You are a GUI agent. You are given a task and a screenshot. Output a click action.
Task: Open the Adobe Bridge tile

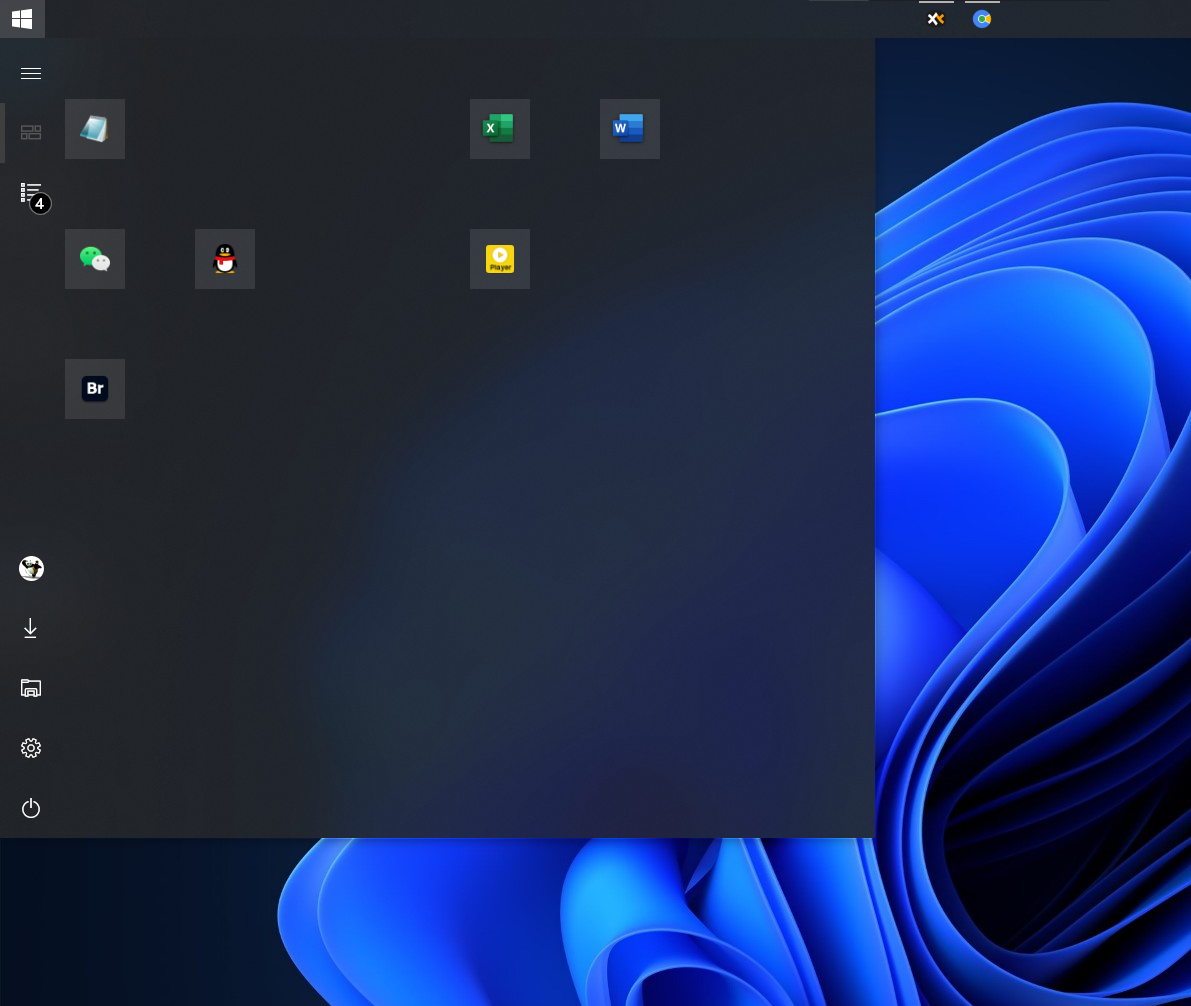(95, 389)
